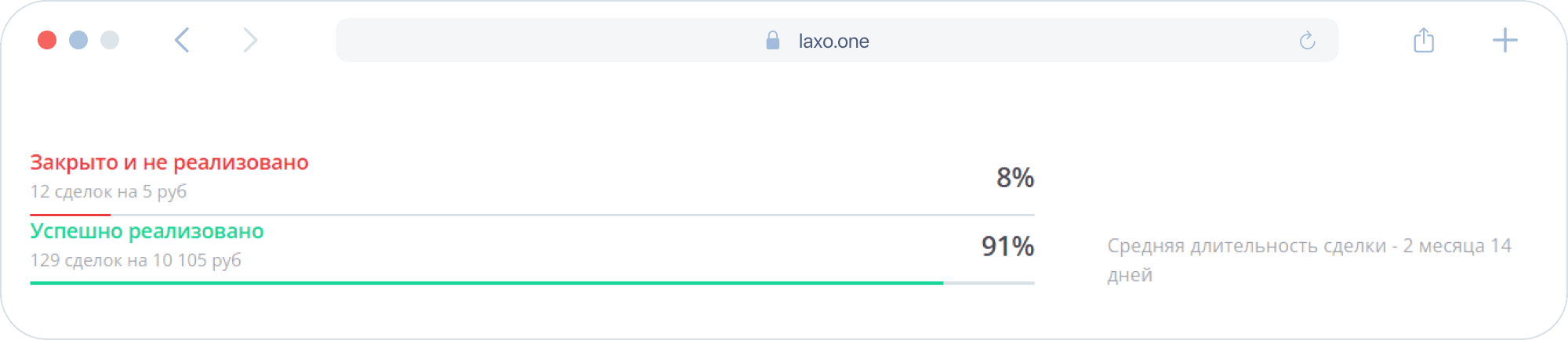The height and width of the screenshot is (340, 1568).
Task: Click the red close window button
Action: [x=47, y=40]
